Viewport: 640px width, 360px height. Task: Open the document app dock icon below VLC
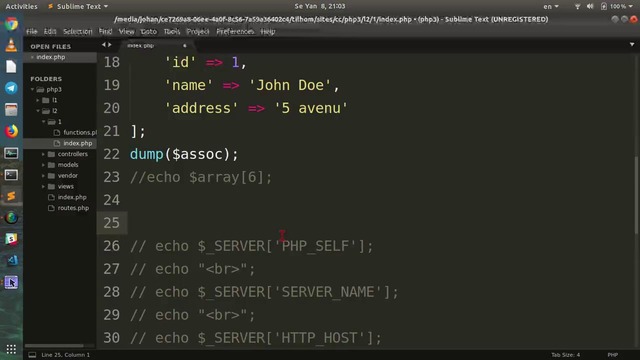11,67
